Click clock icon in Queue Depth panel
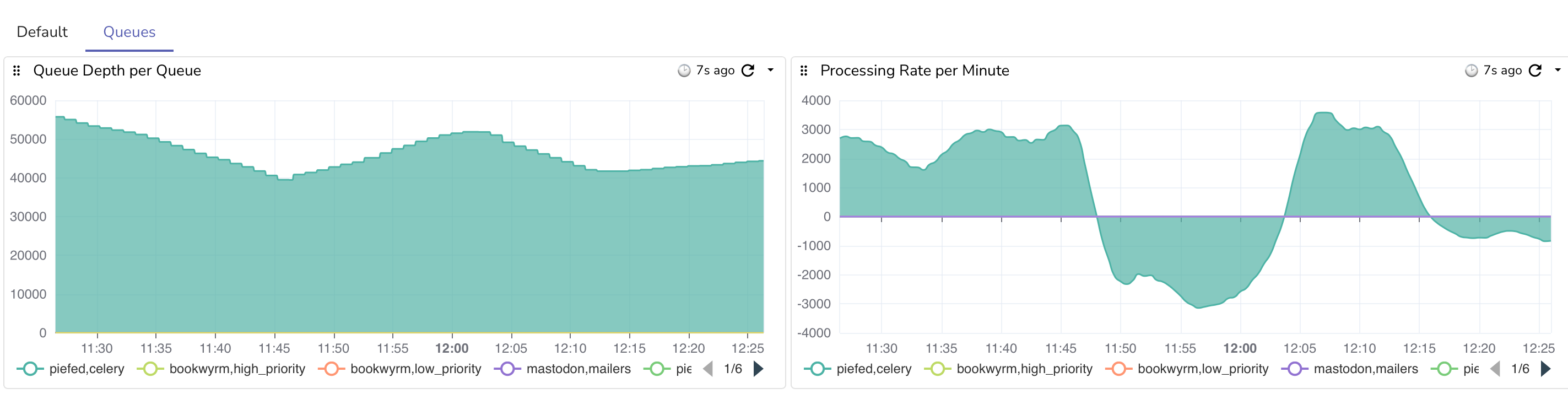Screen dimensions: 1568x399 [684, 71]
